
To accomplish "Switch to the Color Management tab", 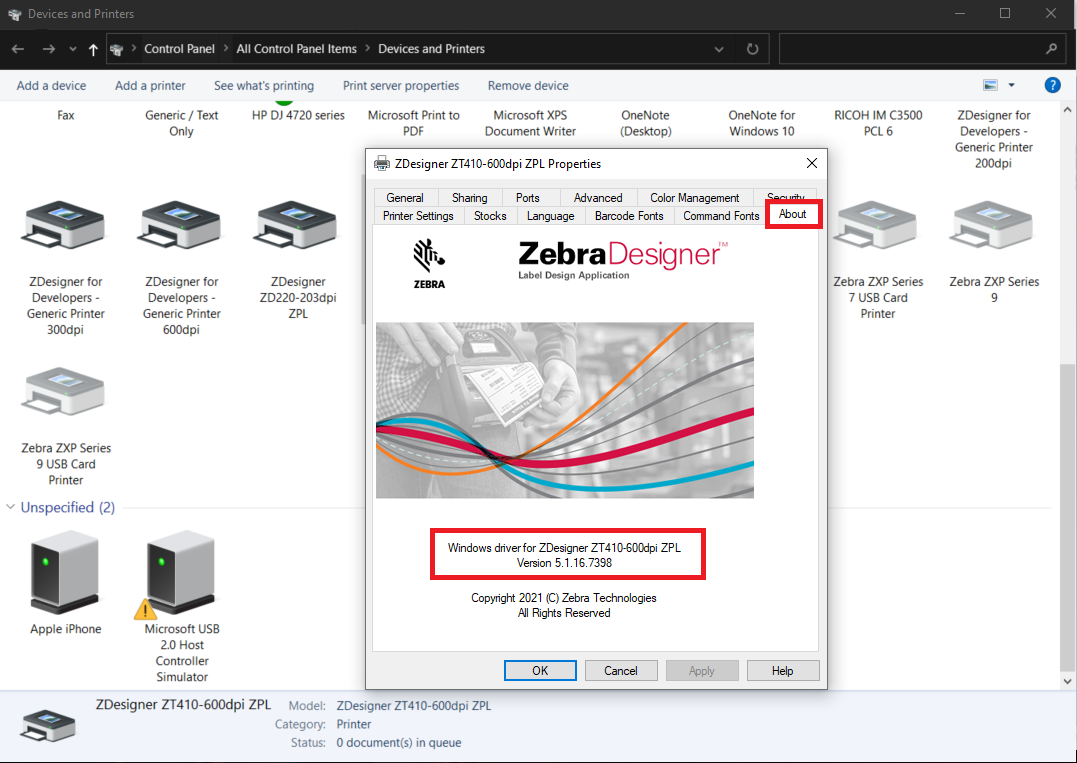I will pyautogui.click(x=694, y=198).
